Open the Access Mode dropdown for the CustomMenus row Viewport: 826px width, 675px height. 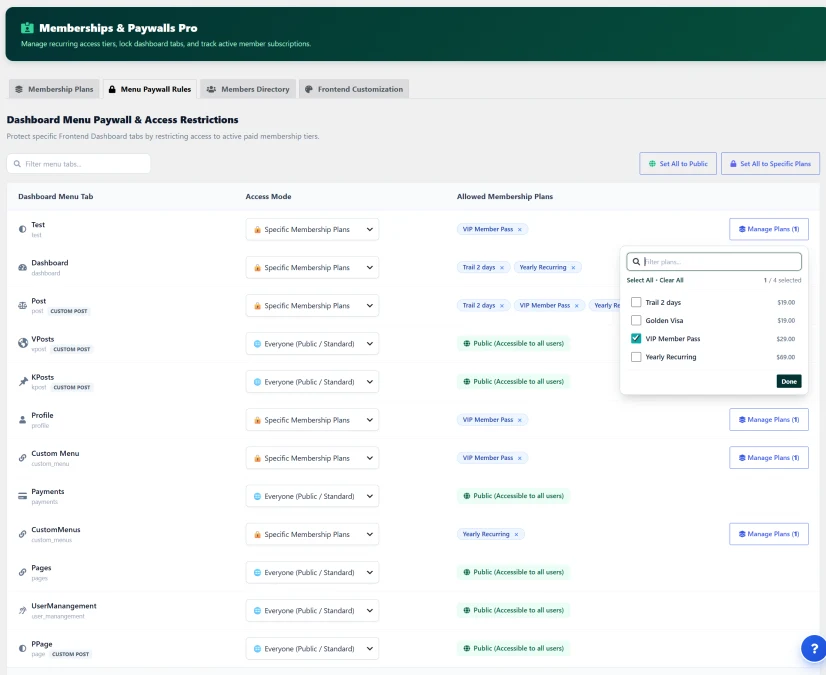[312, 534]
